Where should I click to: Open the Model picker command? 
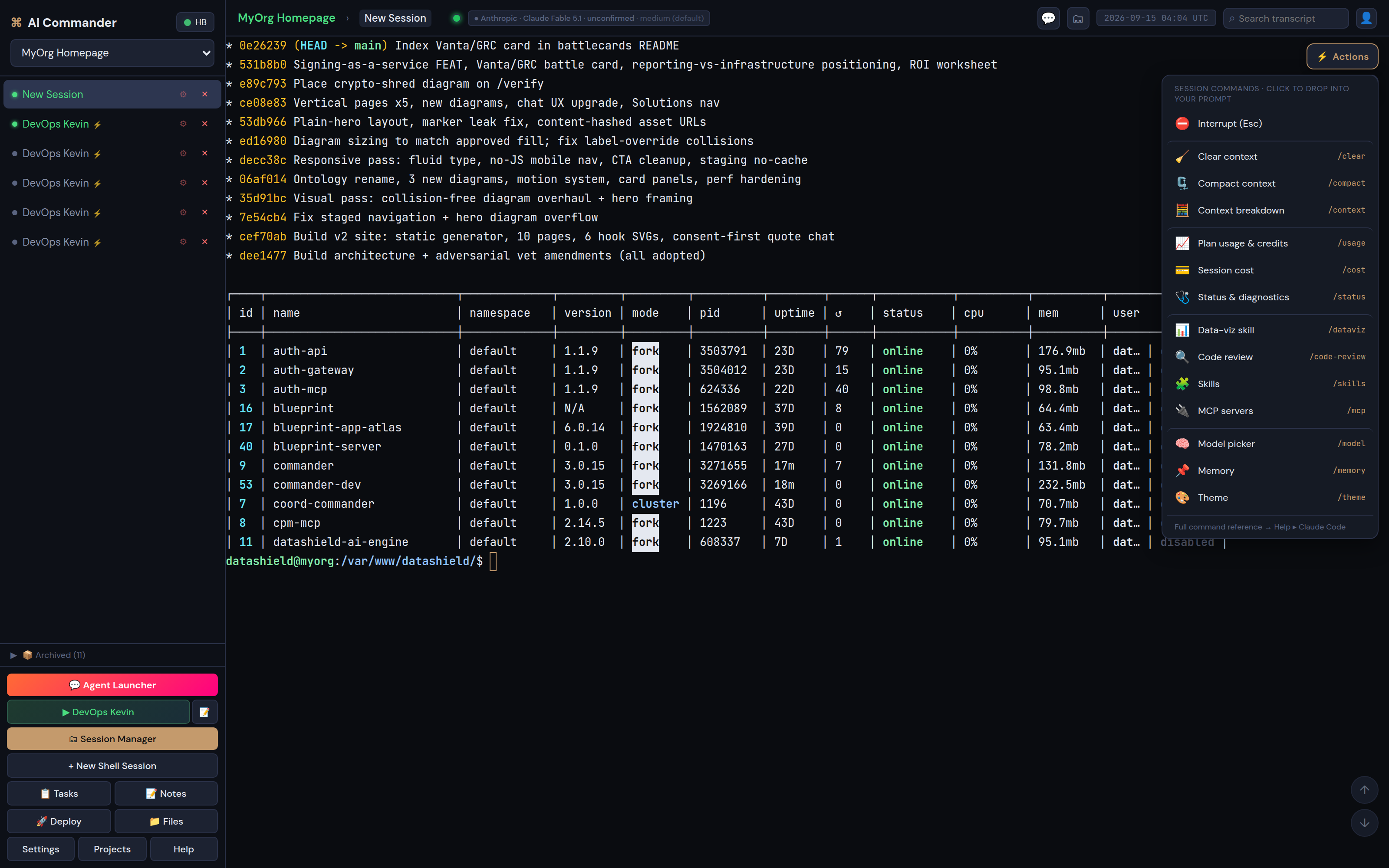[1270, 443]
